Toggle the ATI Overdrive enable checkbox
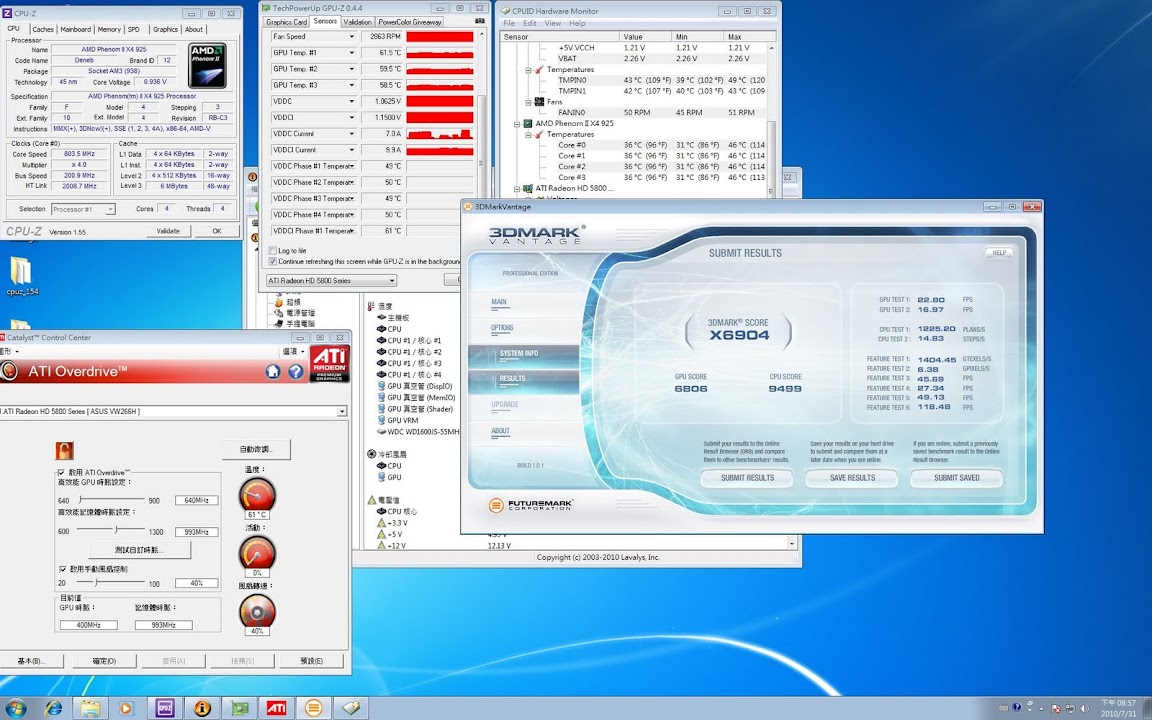 pyautogui.click(x=61, y=472)
